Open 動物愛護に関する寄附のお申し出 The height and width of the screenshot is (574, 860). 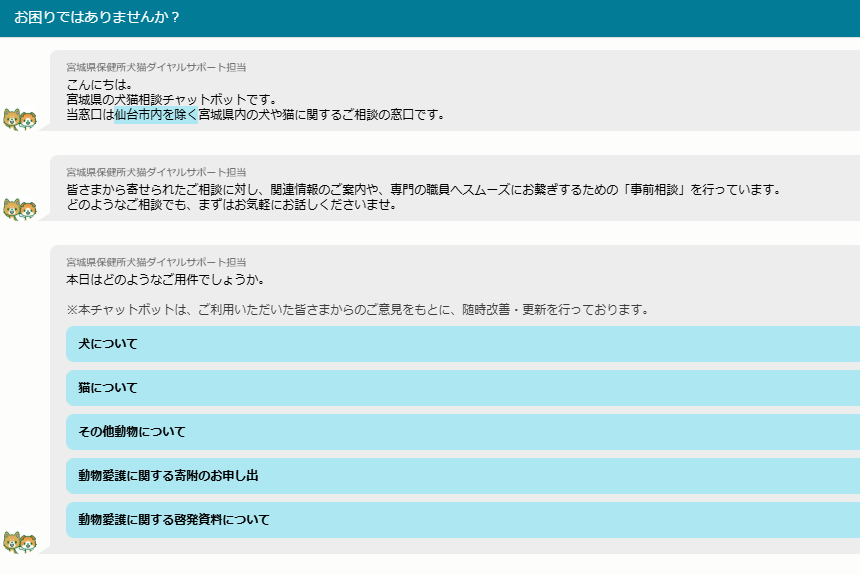click(462, 476)
